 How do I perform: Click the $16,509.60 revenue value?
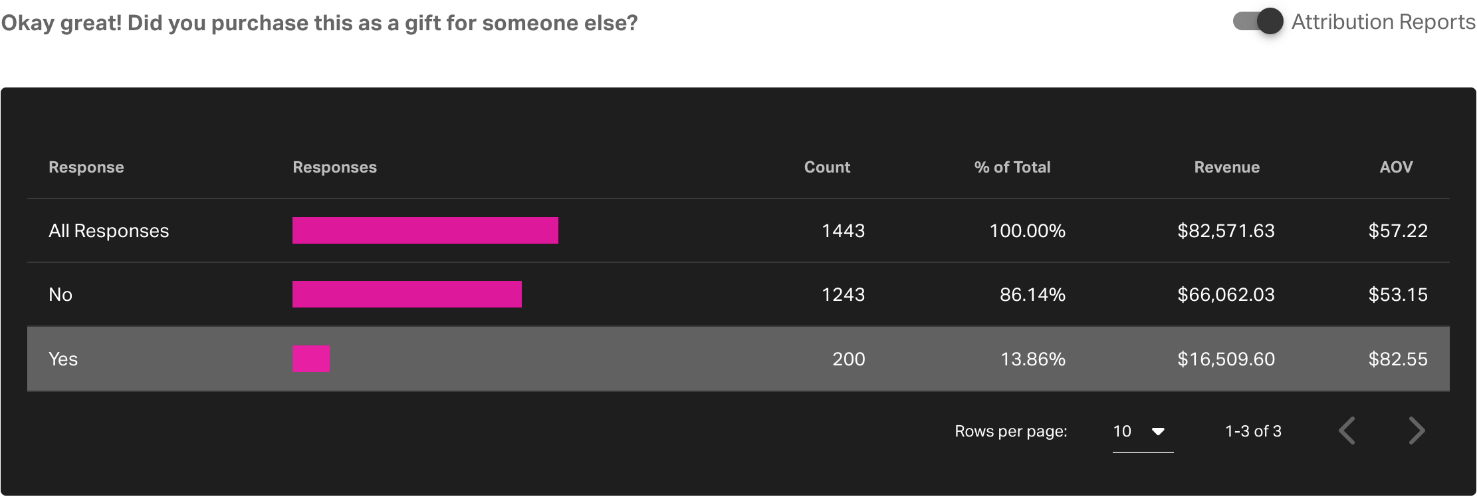1226,359
